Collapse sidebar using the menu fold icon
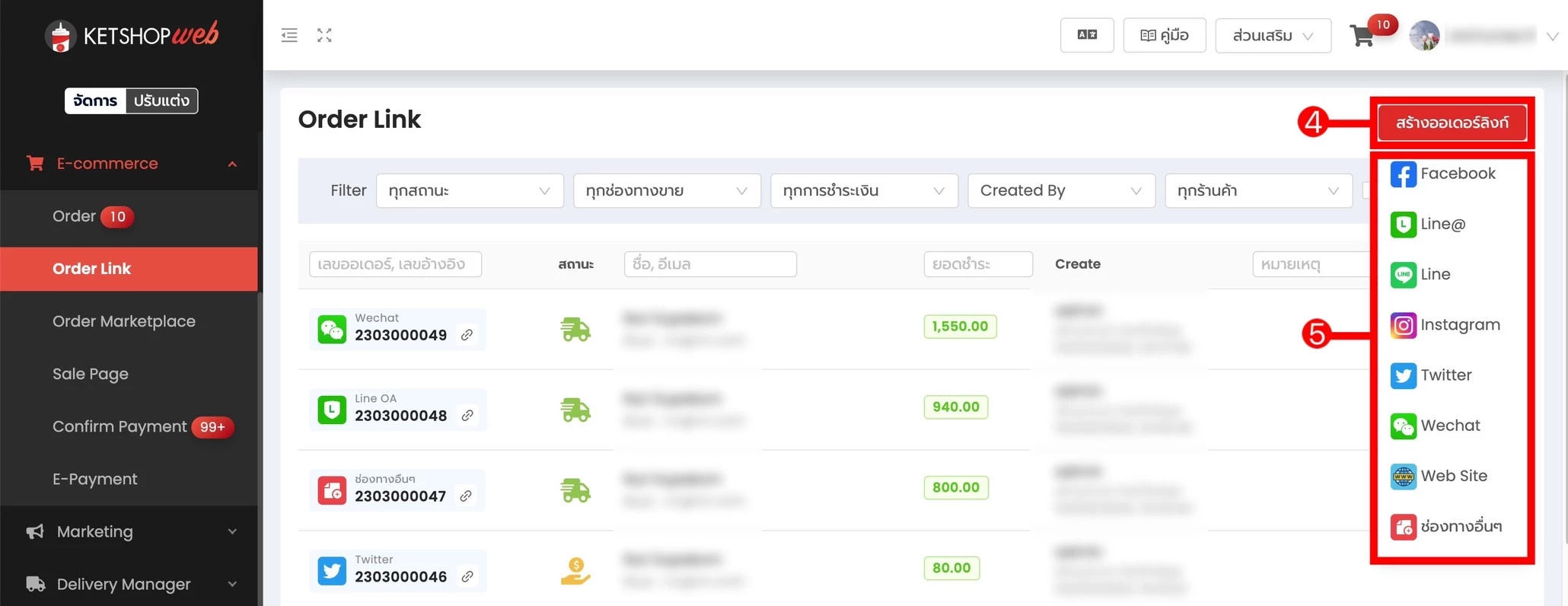 289,35
